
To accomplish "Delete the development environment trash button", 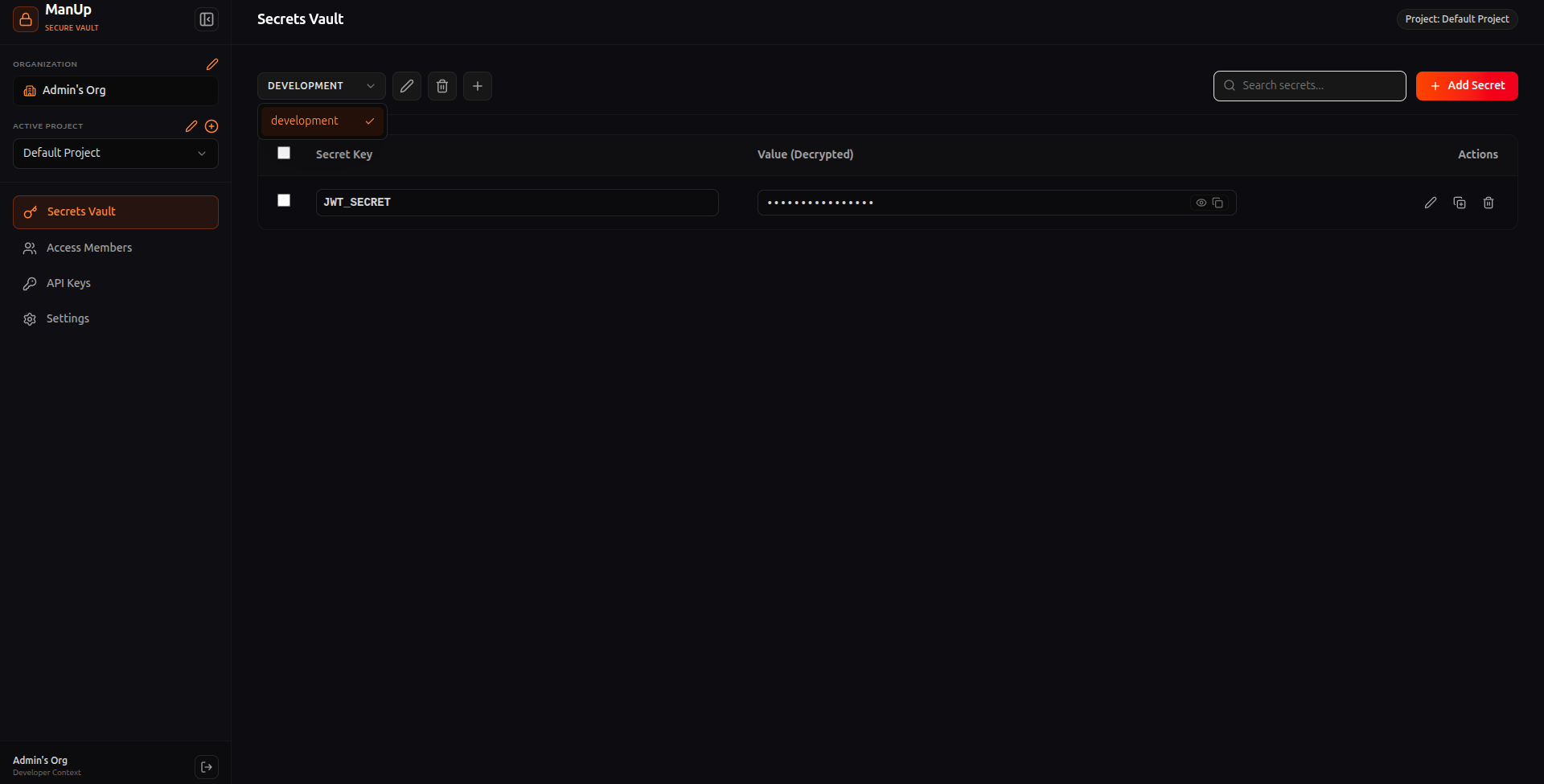I will (x=442, y=86).
